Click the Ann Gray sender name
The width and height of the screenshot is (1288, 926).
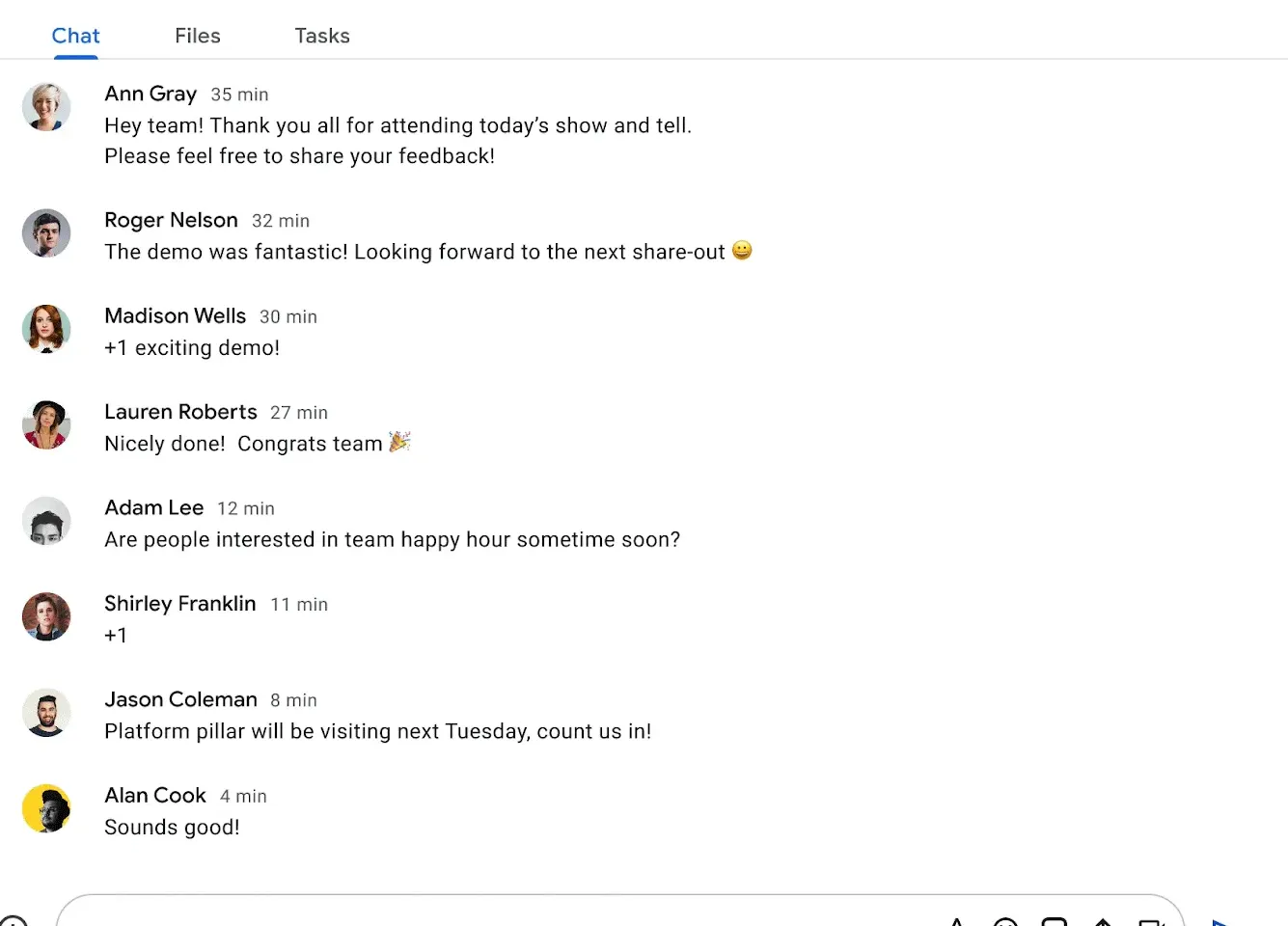point(151,94)
